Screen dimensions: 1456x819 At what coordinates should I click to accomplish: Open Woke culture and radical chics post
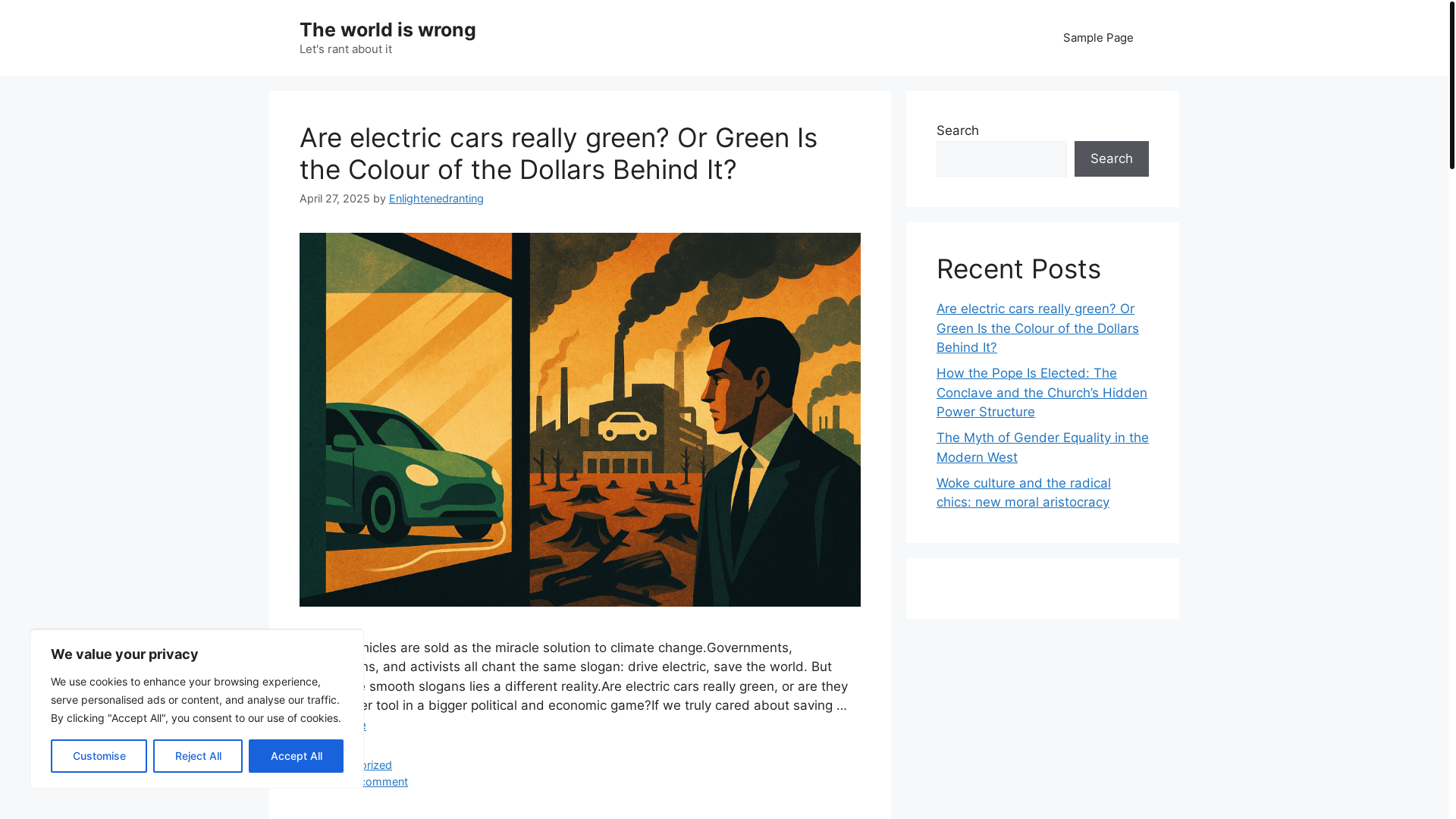click(1023, 492)
